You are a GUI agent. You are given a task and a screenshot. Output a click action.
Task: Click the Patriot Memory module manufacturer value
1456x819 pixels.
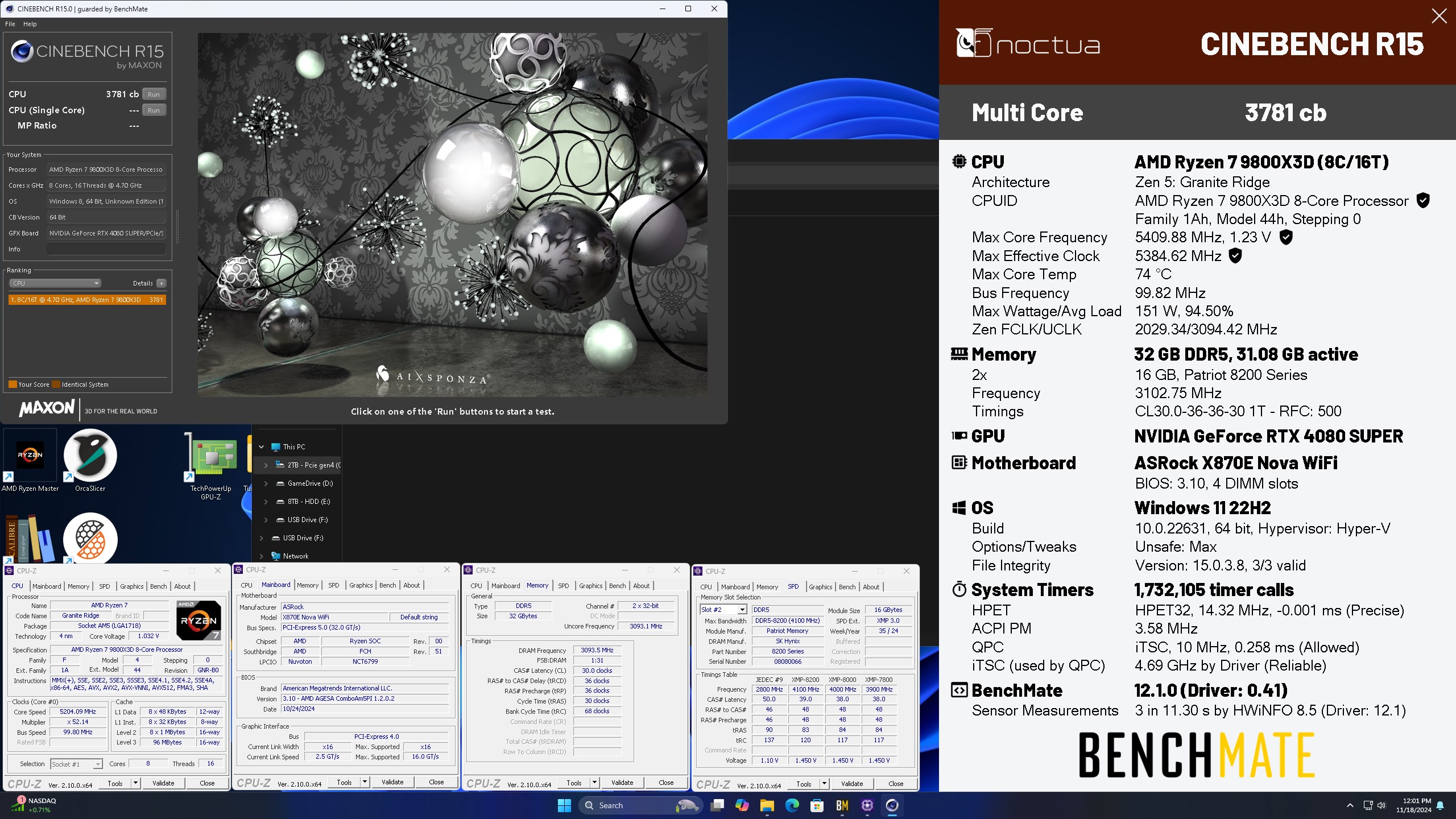[x=787, y=631]
